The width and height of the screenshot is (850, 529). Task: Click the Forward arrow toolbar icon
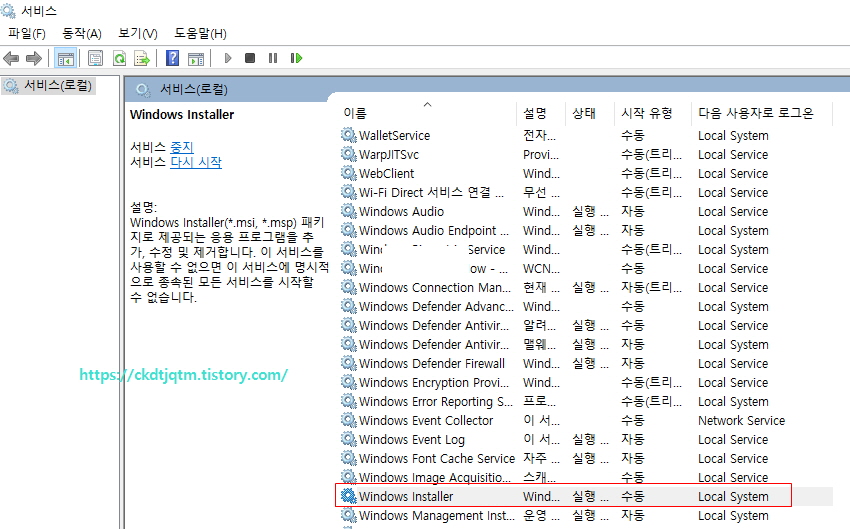click(34, 58)
